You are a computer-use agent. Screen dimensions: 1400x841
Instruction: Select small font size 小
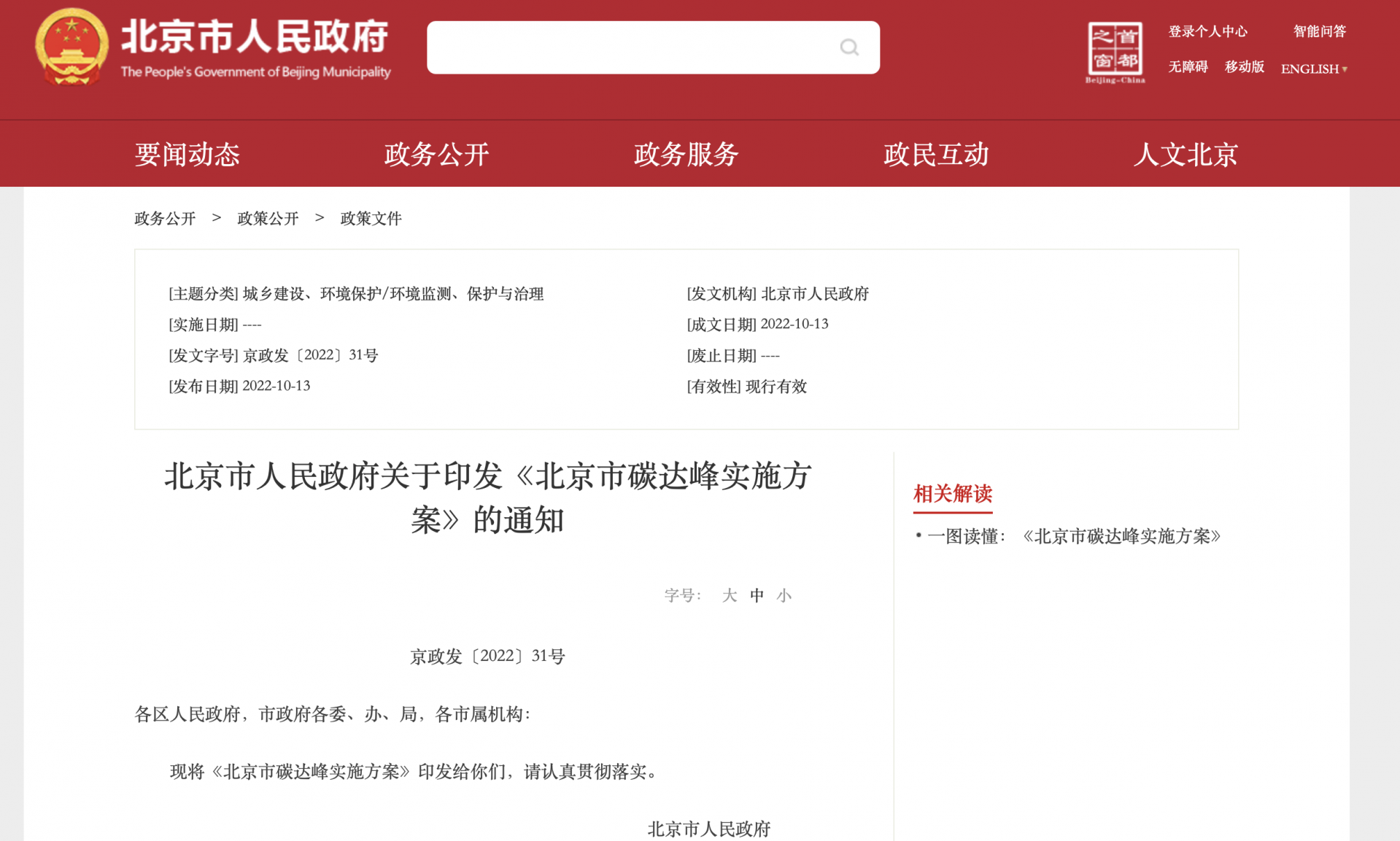pyautogui.click(x=784, y=595)
